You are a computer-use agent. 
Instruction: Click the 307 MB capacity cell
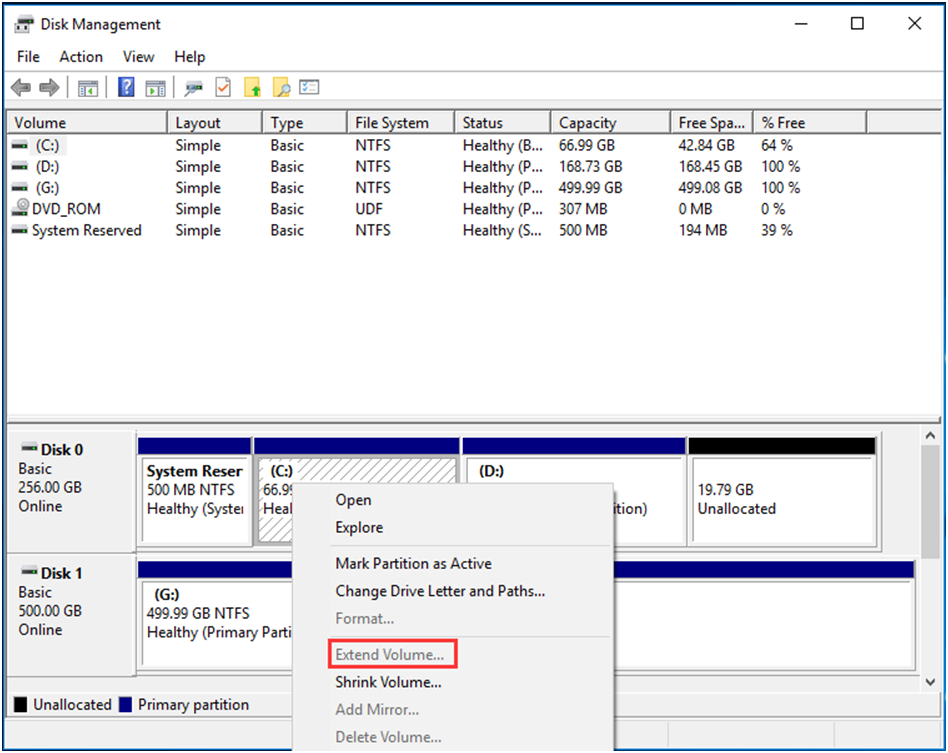pos(583,209)
